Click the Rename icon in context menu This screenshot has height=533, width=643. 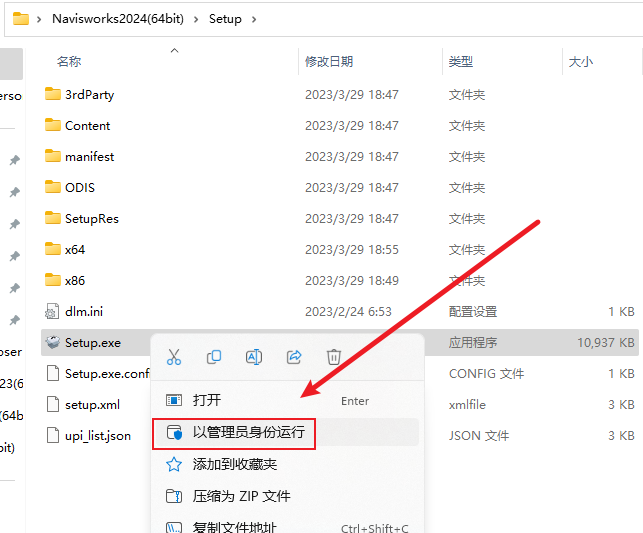click(254, 357)
